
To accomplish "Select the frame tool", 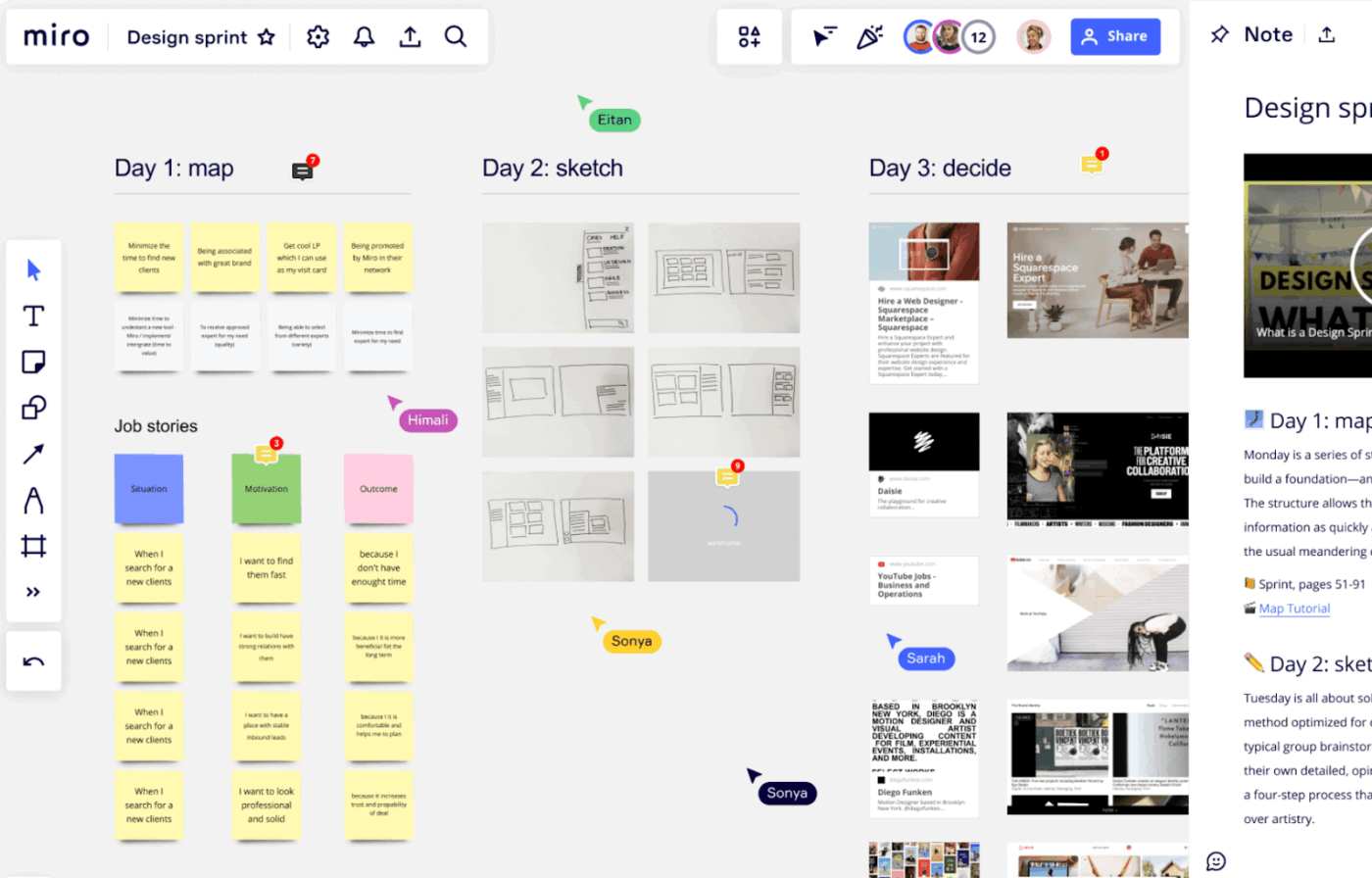I will (x=33, y=545).
